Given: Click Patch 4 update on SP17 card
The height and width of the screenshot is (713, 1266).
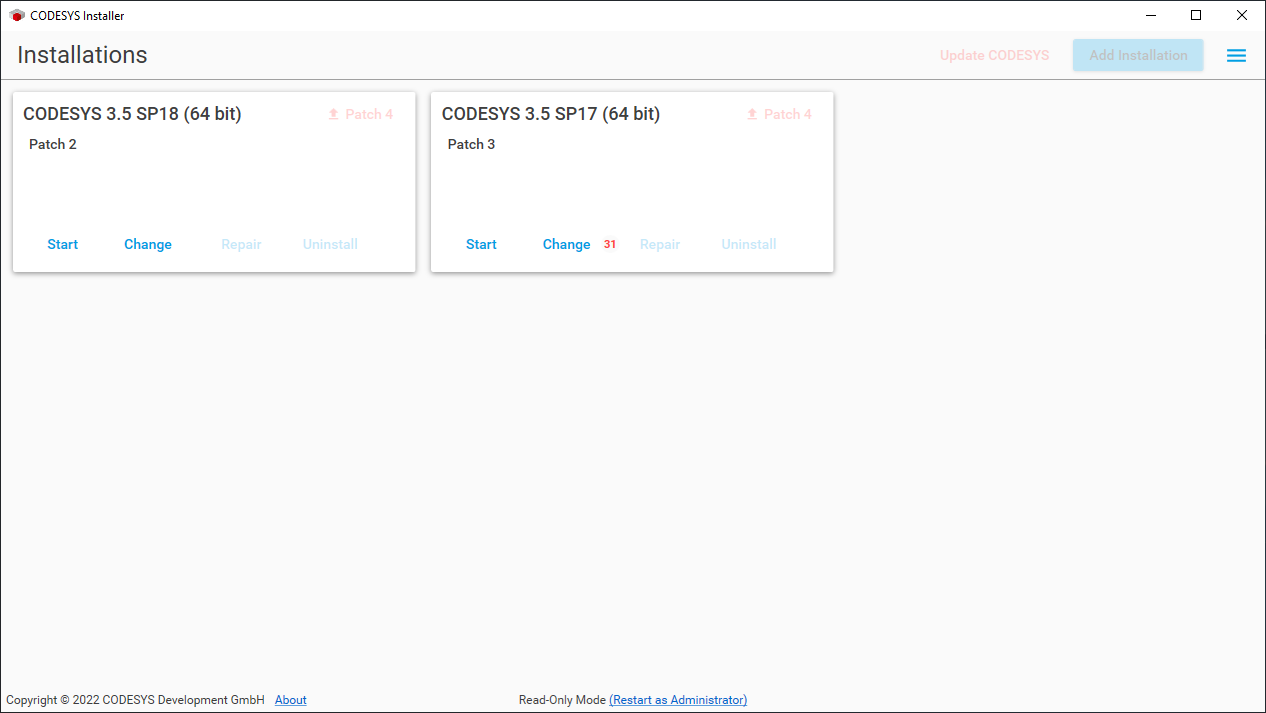Looking at the screenshot, I should pyautogui.click(x=779, y=114).
